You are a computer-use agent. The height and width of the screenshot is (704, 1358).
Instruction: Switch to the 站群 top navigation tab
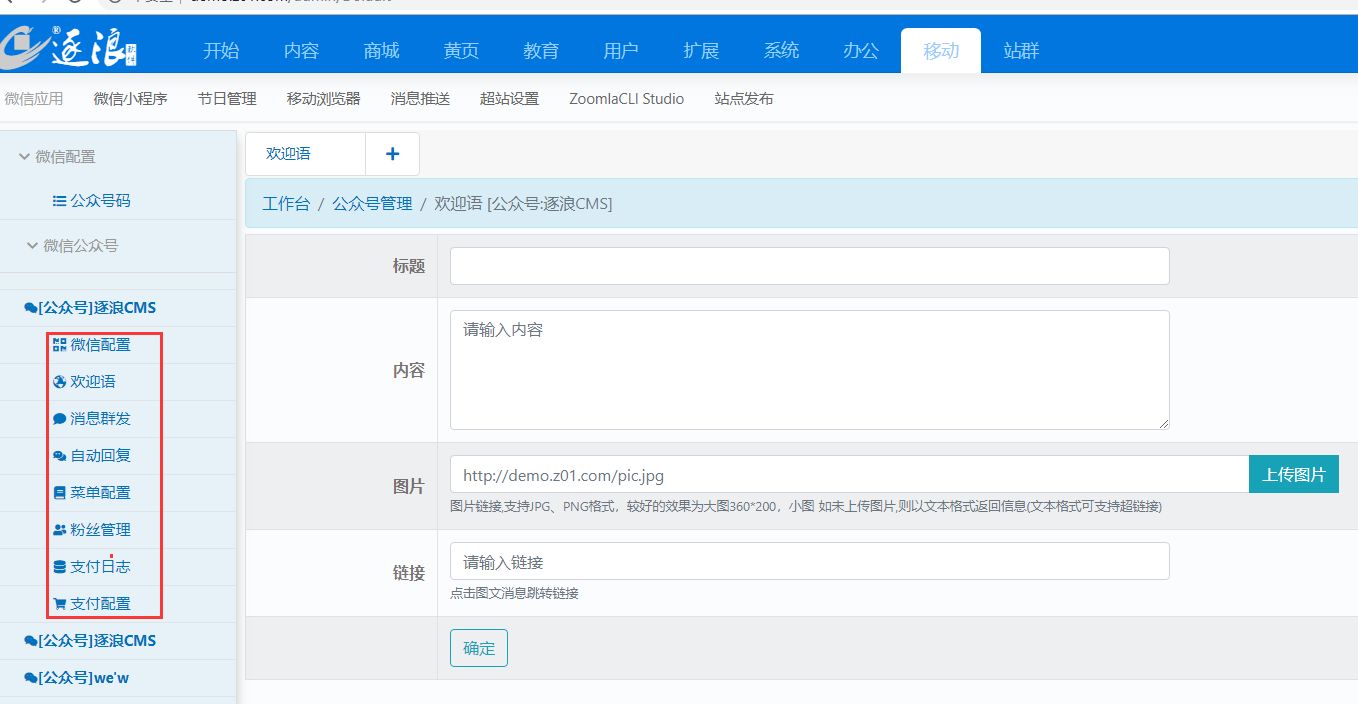[1021, 51]
